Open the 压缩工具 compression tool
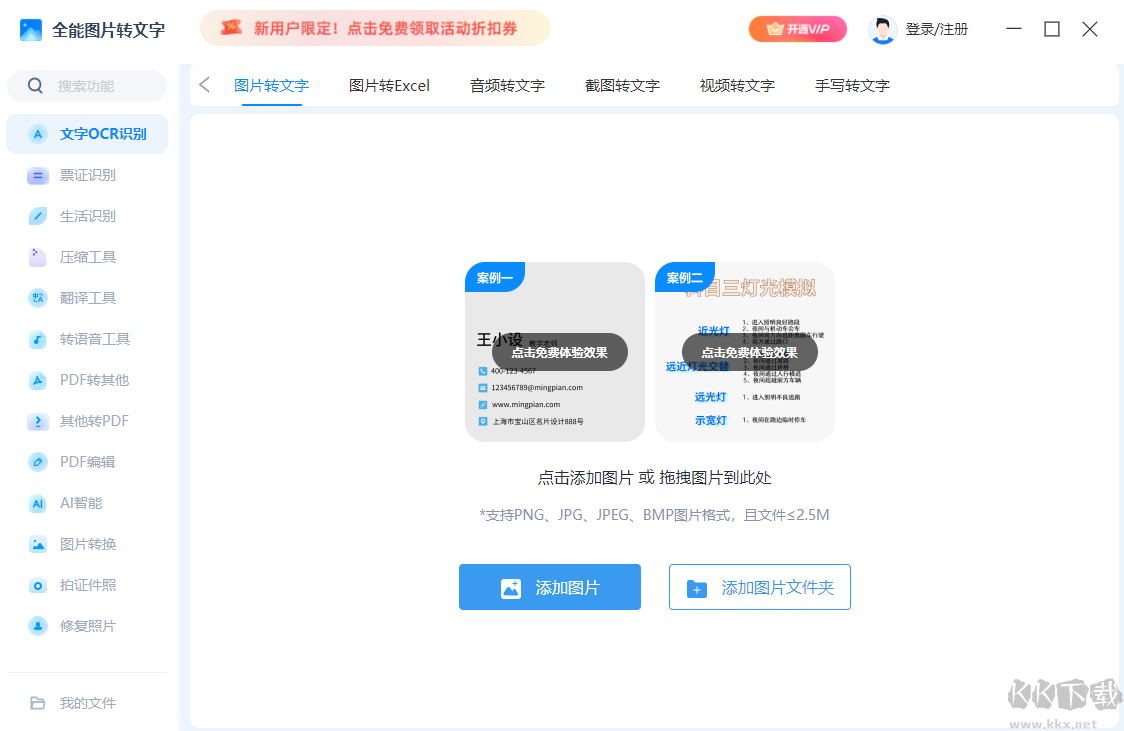Screen dimensions: 1124x731 tap(87, 256)
